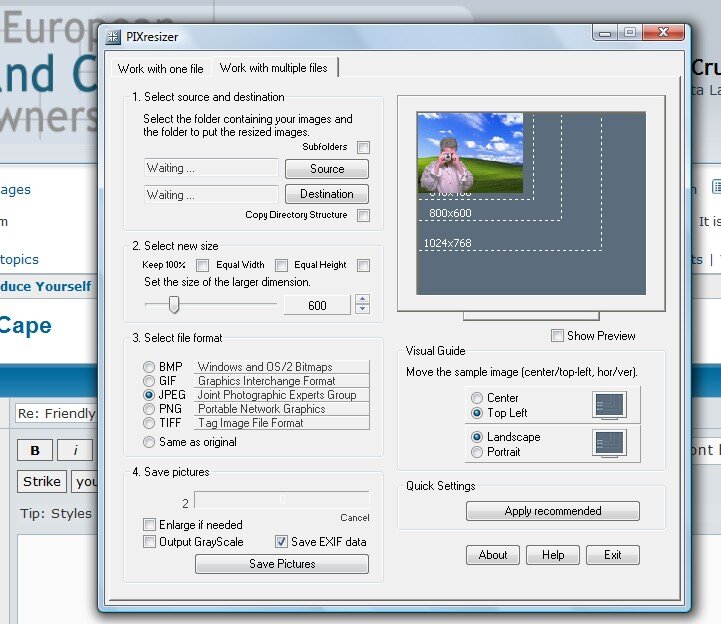Choose Same as original format

149,442
